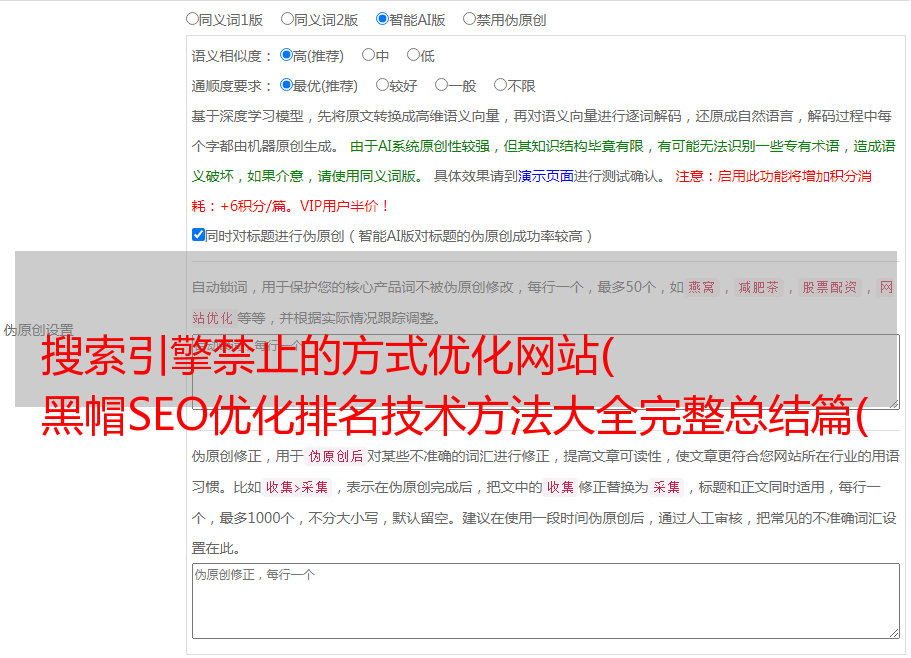Click the auto lock-word textarea

546,372
